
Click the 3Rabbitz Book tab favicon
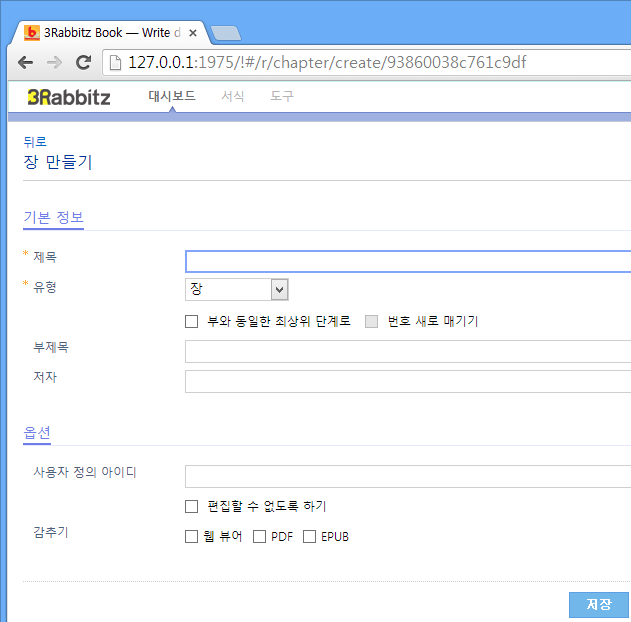(31, 33)
